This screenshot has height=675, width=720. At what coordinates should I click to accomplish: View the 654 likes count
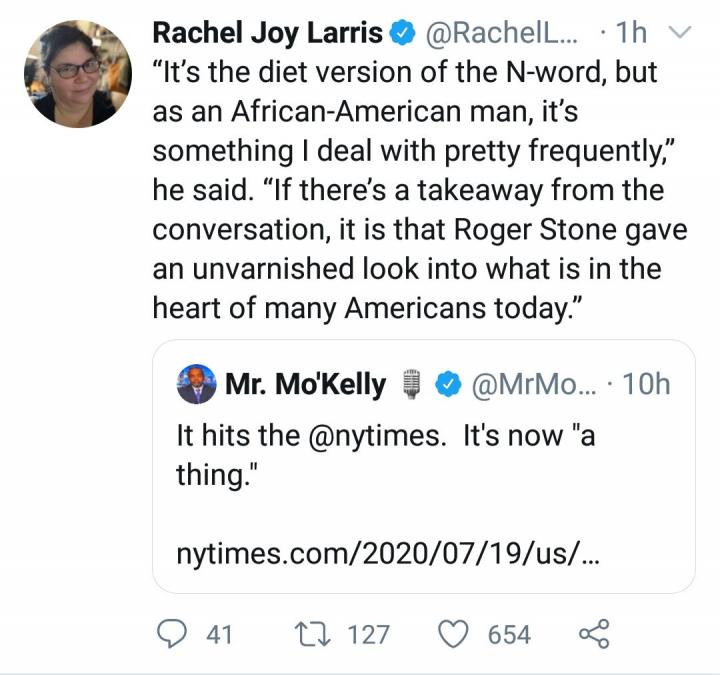coord(509,635)
